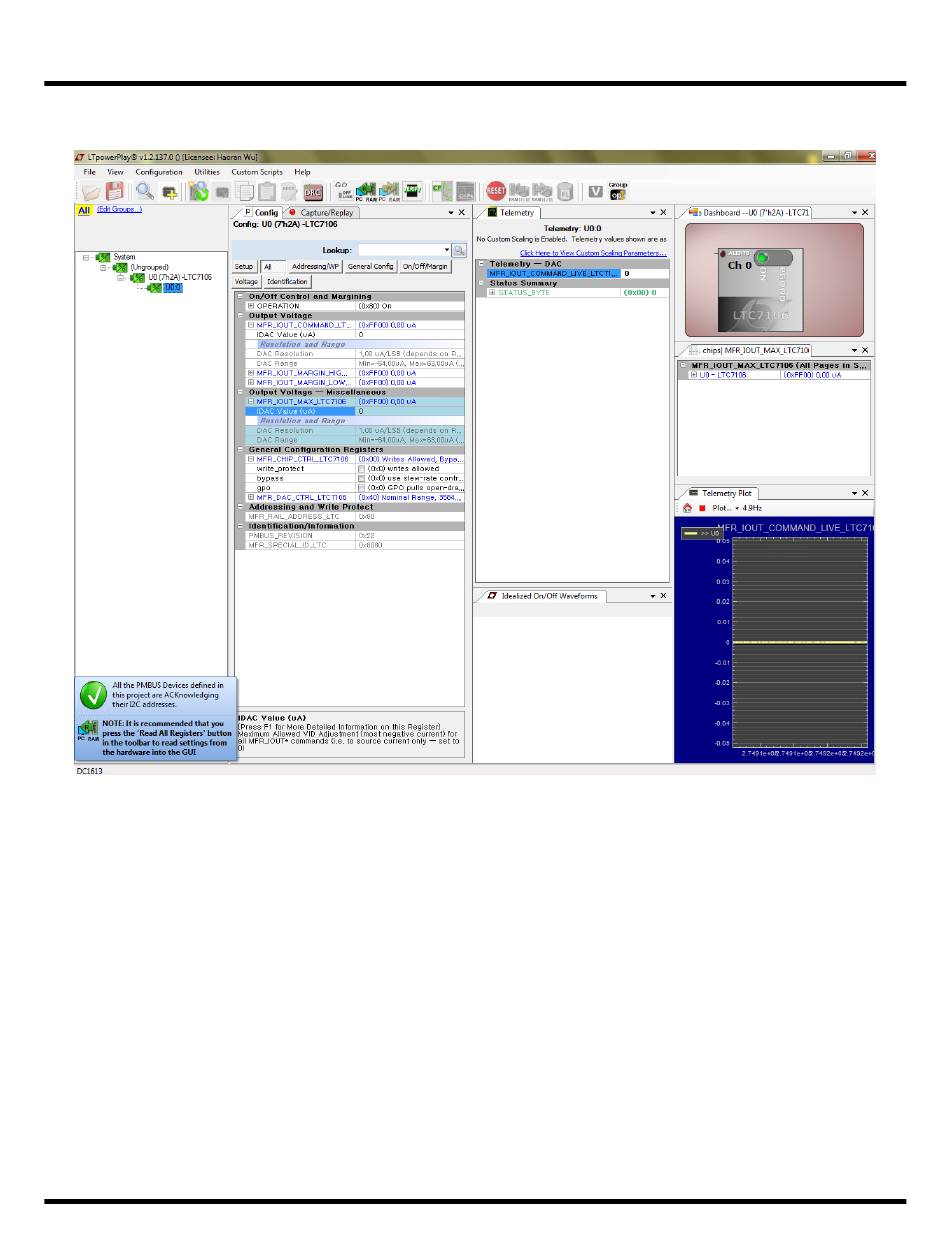The height and width of the screenshot is (1248, 950).
Task: Click the highlighted IDAC Value (uA) value field
Action: pos(410,411)
